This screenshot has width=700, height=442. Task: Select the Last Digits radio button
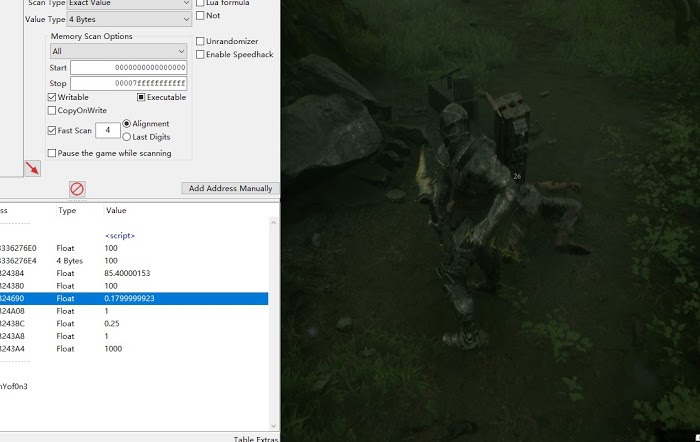pos(126,137)
